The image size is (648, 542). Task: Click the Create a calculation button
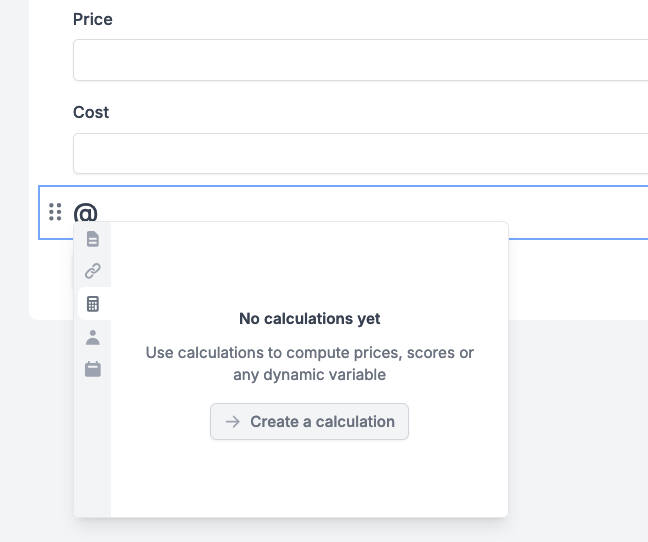[310, 422]
